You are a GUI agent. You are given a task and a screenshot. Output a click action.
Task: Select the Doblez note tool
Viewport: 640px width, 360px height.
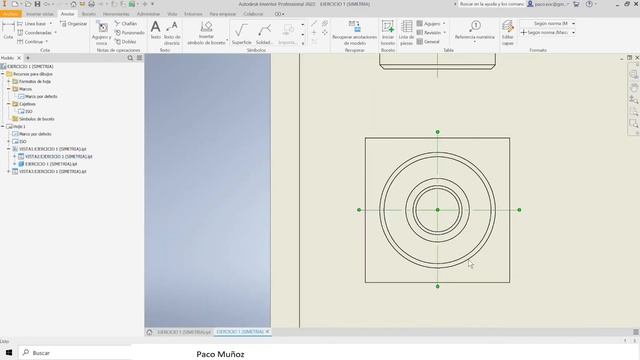[125, 42]
